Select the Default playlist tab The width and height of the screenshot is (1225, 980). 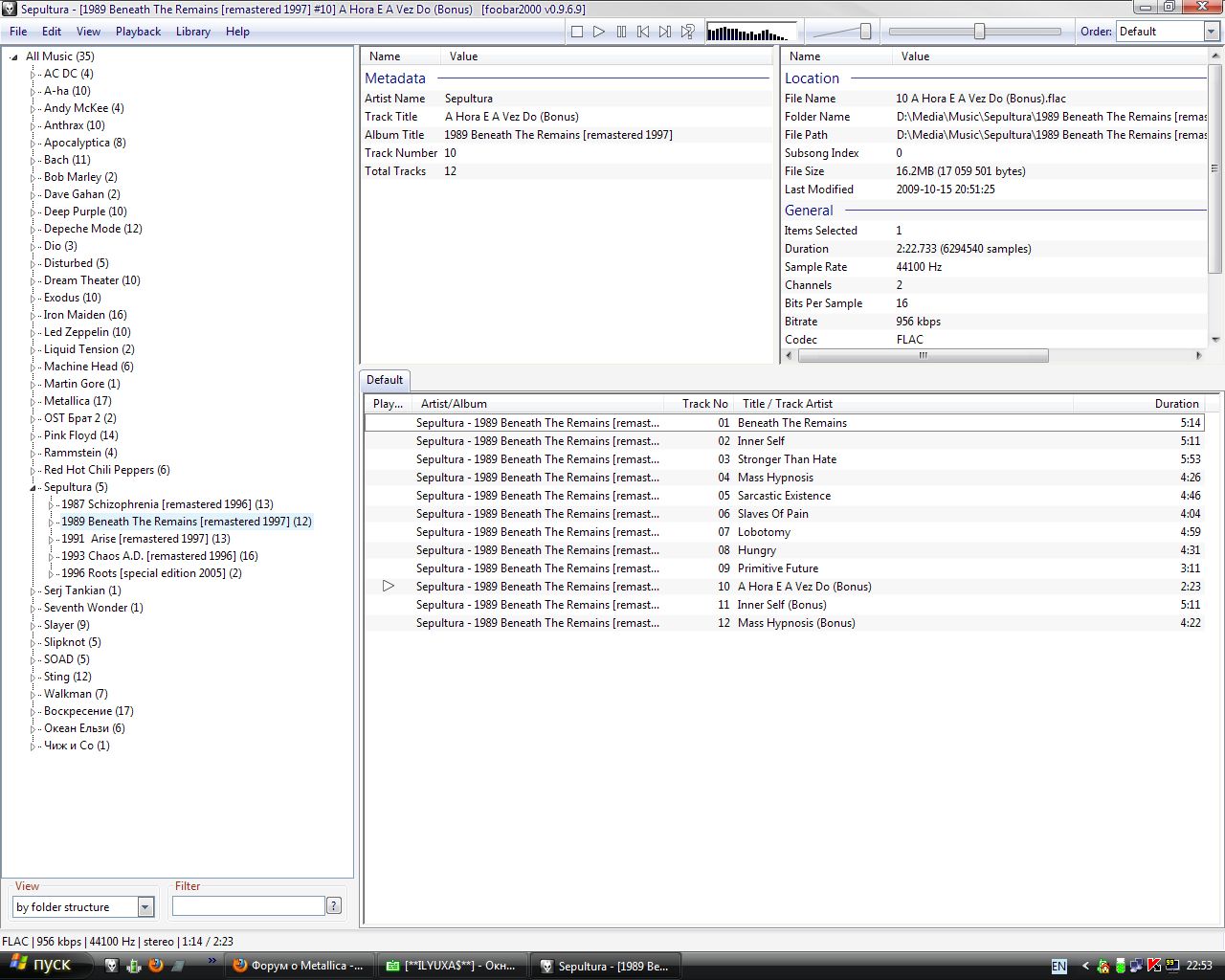(385, 380)
